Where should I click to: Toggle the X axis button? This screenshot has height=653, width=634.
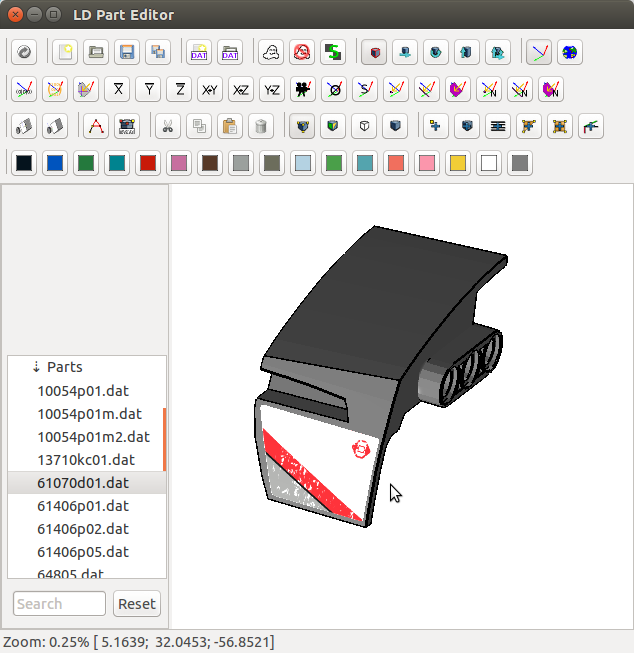pos(118,89)
